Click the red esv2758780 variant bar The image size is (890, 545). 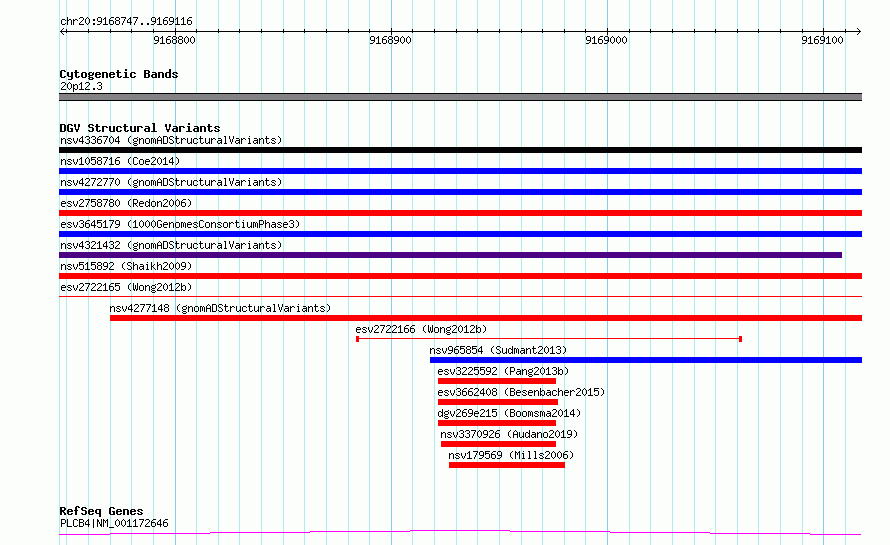460,213
